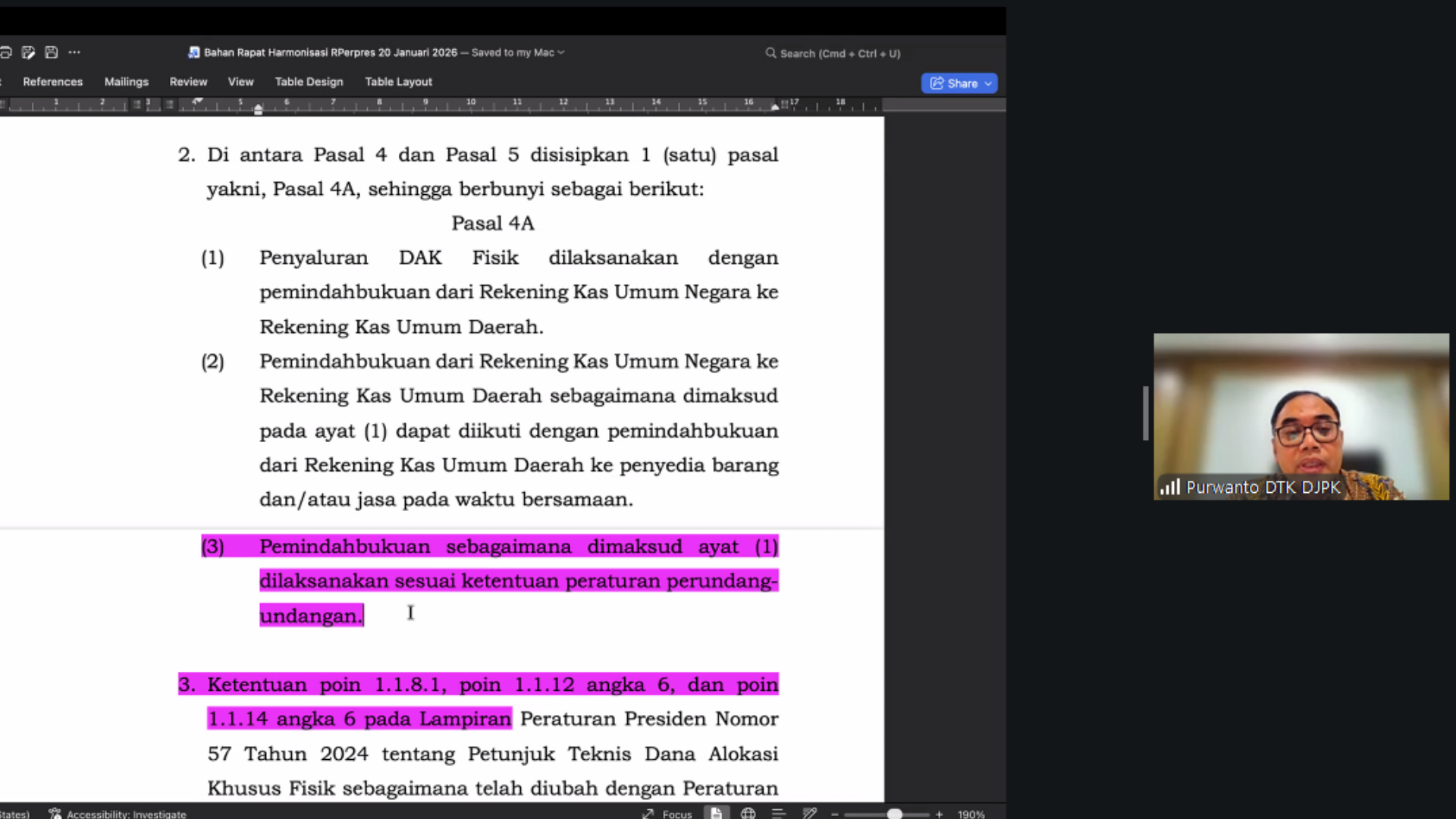Switch to Draft view icon
Screen dimensions: 1456x819
pyautogui.click(x=809, y=814)
